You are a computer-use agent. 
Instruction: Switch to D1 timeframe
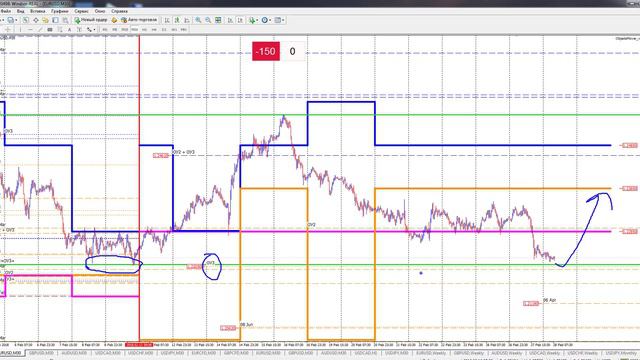(164, 29)
